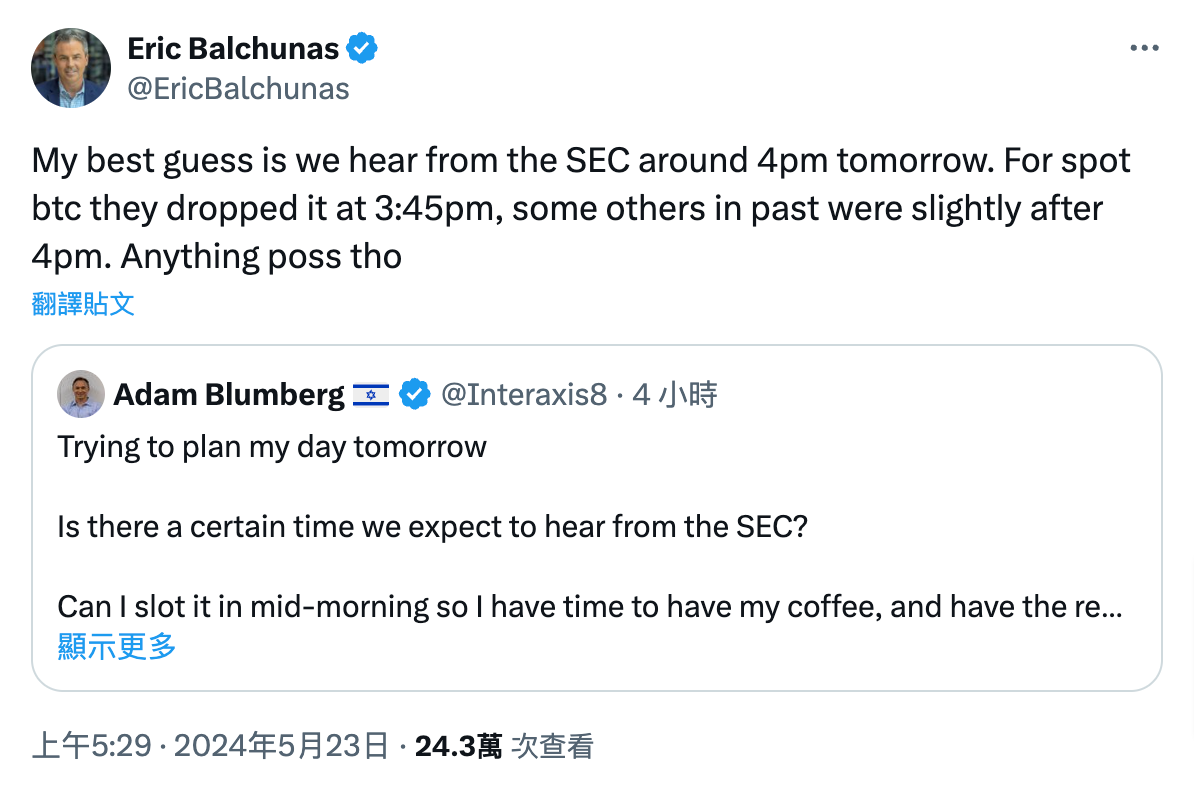Click the Adam Blumberg display name
Image resolution: width=1194 pixels, height=790 pixels.
(x=228, y=395)
